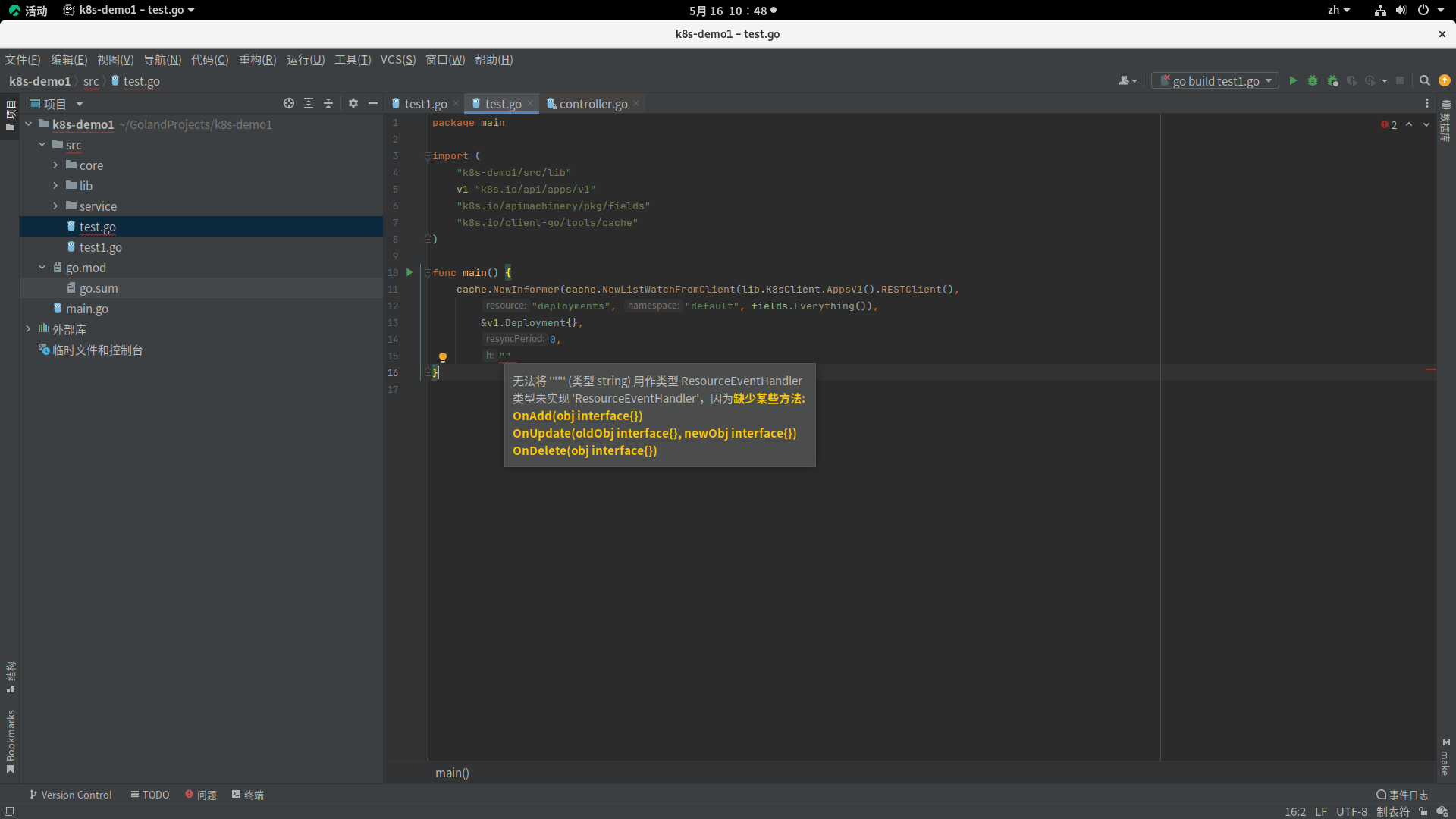Run the go build test1.go configuration

click(x=1293, y=80)
